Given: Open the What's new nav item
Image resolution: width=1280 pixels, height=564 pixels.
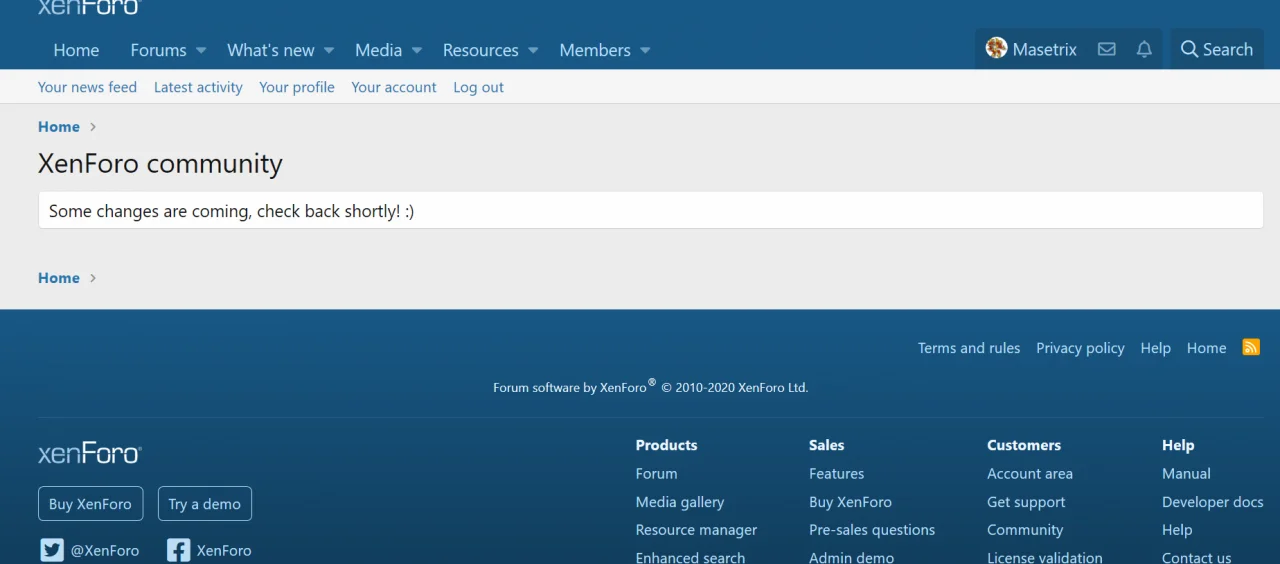Looking at the screenshot, I should [x=271, y=50].
